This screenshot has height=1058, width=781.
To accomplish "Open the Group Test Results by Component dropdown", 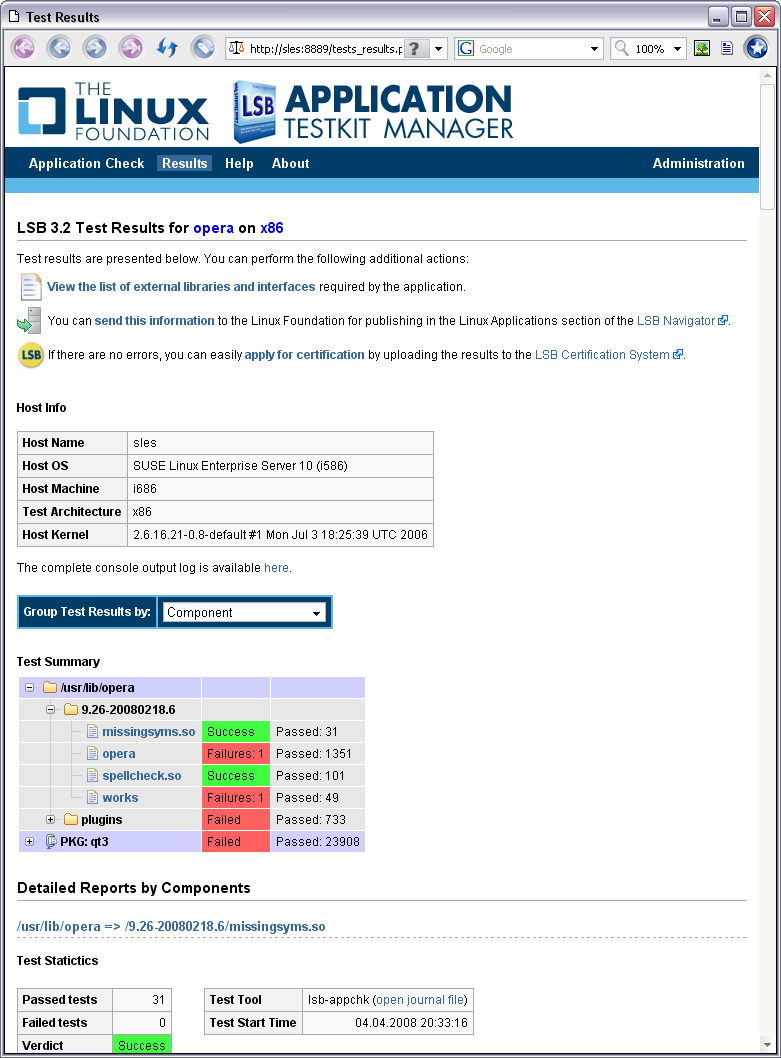I will [x=244, y=612].
